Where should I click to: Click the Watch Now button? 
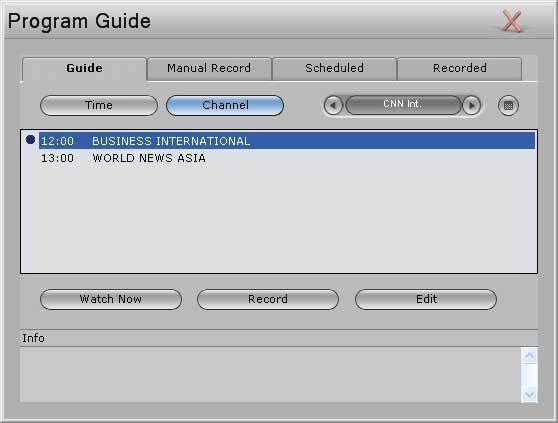(x=111, y=299)
